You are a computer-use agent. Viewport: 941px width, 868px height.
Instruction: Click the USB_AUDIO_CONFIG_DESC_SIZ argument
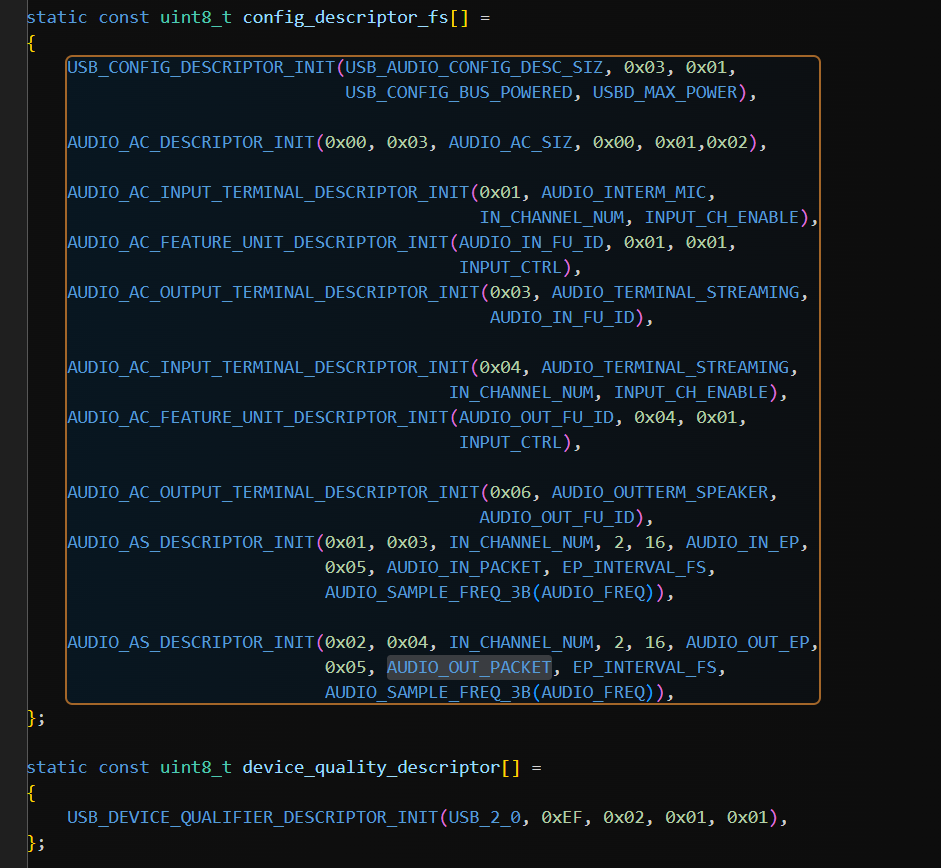tap(474, 68)
